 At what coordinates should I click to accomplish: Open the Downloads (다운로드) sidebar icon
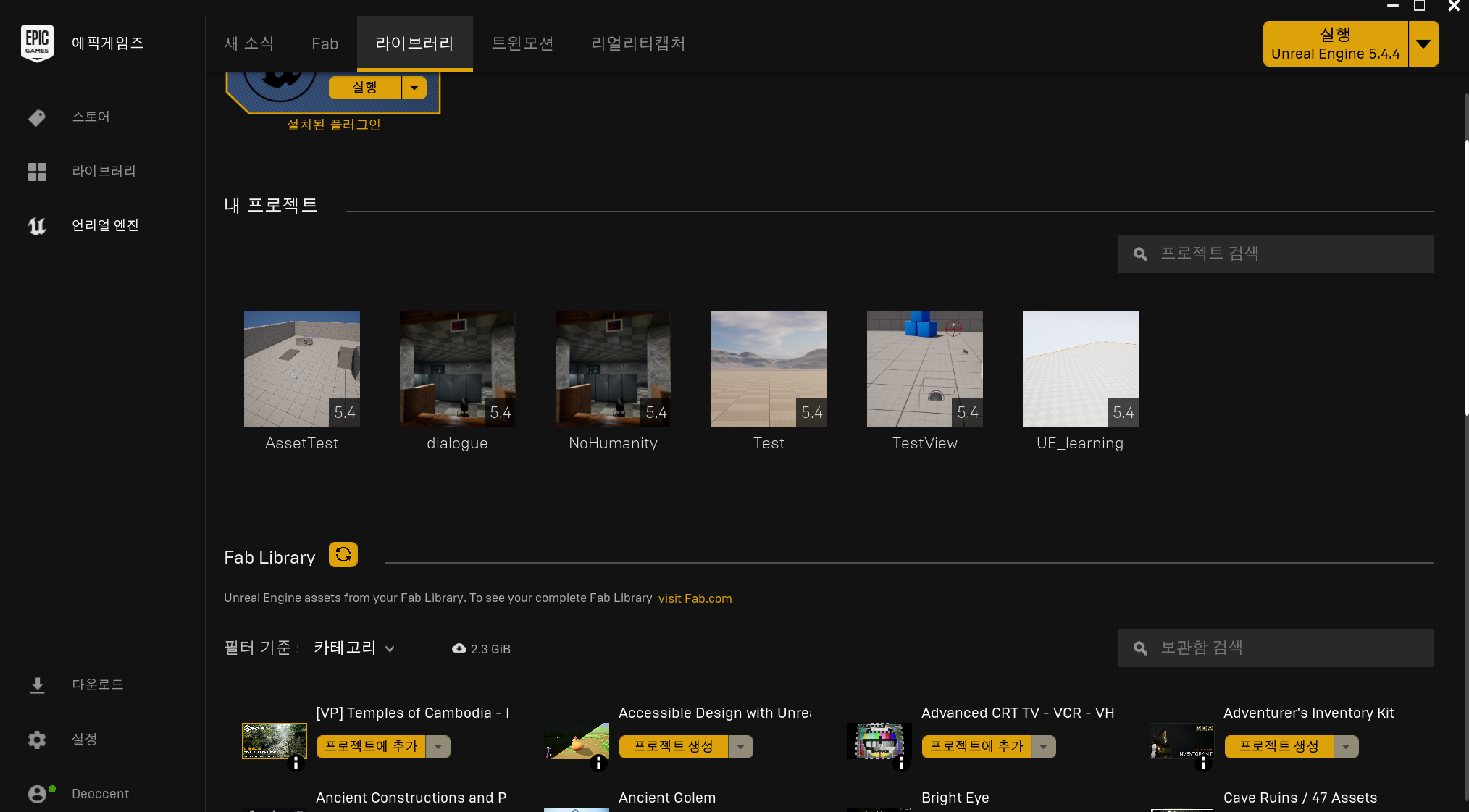tap(37, 685)
